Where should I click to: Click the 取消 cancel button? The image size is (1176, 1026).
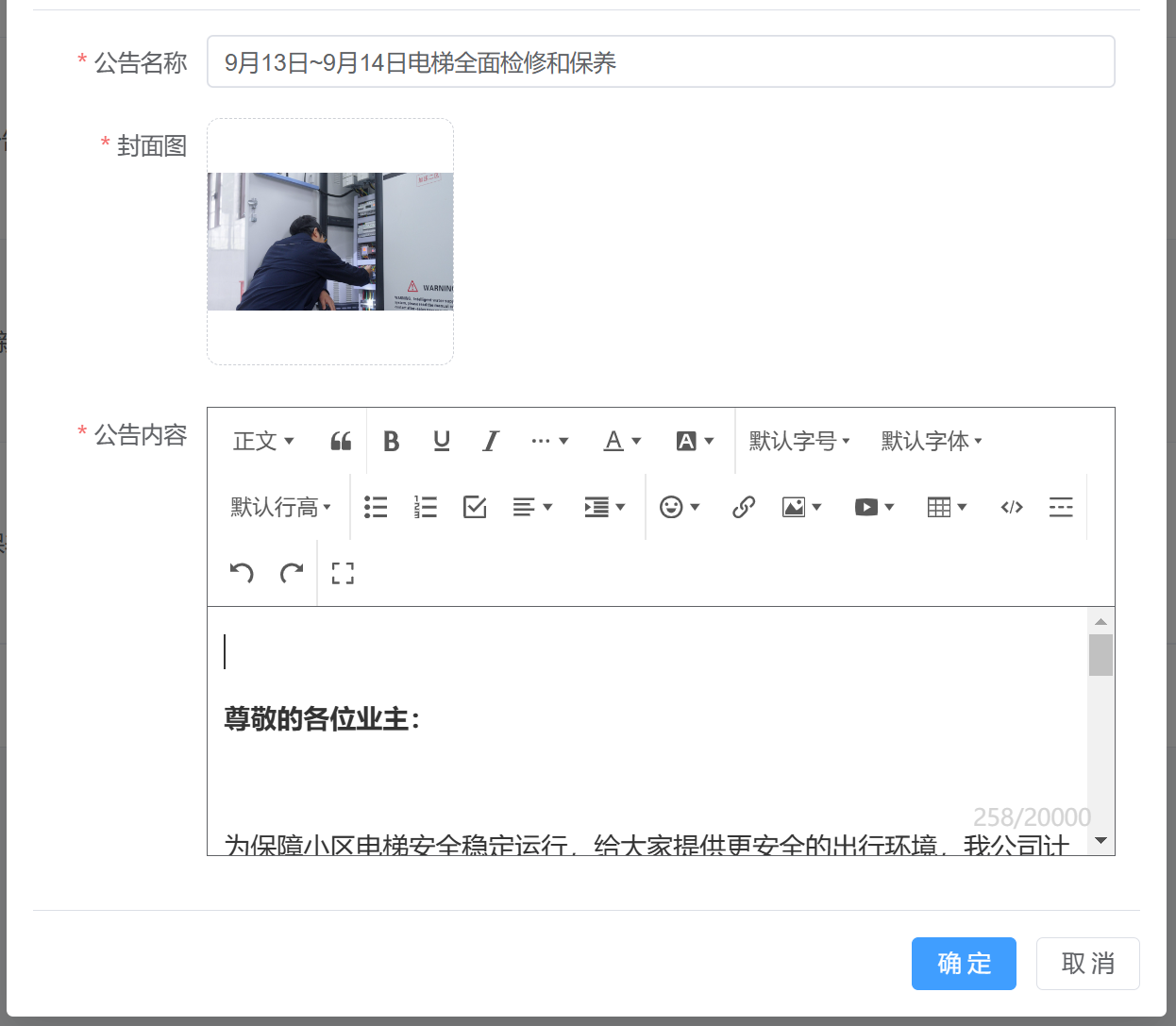pyautogui.click(x=1087, y=964)
